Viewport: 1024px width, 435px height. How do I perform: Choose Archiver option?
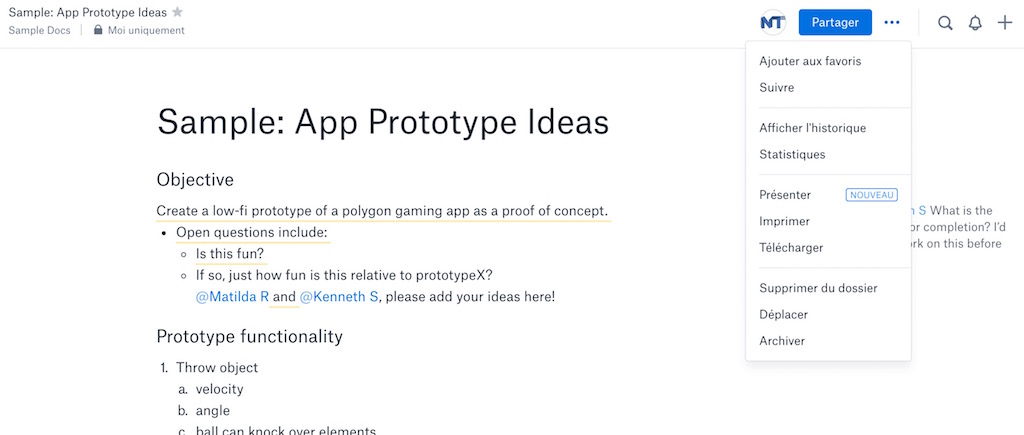782,341
